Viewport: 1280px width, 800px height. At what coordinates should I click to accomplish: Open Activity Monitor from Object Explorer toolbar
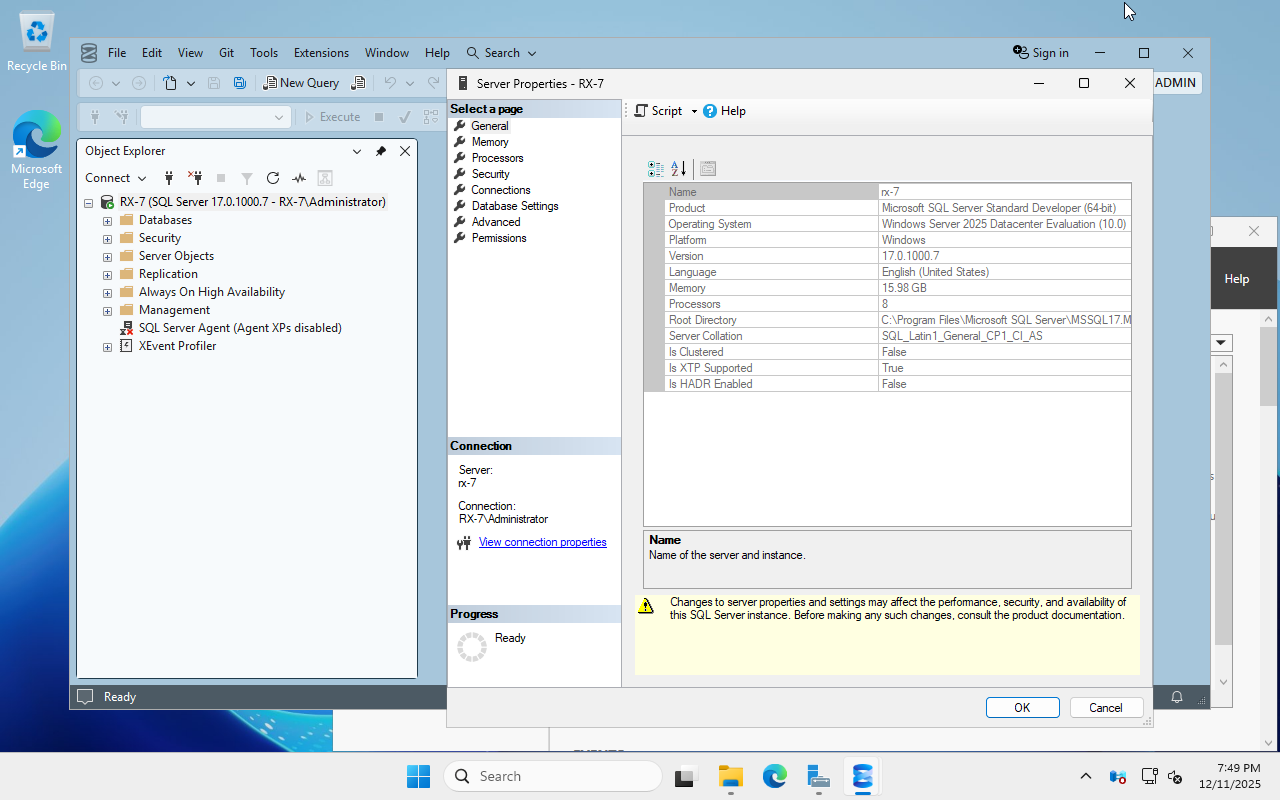tap(298, 177)
